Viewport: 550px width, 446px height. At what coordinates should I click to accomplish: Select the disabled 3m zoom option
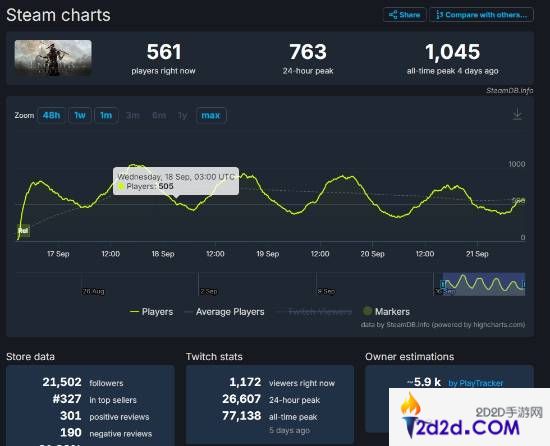point(133,115)
